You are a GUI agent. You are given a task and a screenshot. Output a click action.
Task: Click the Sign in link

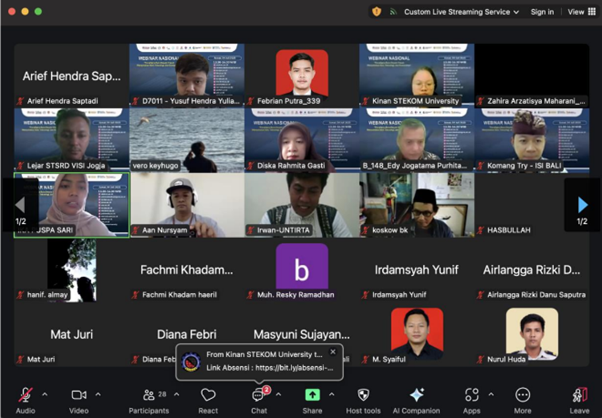(542, 12)
